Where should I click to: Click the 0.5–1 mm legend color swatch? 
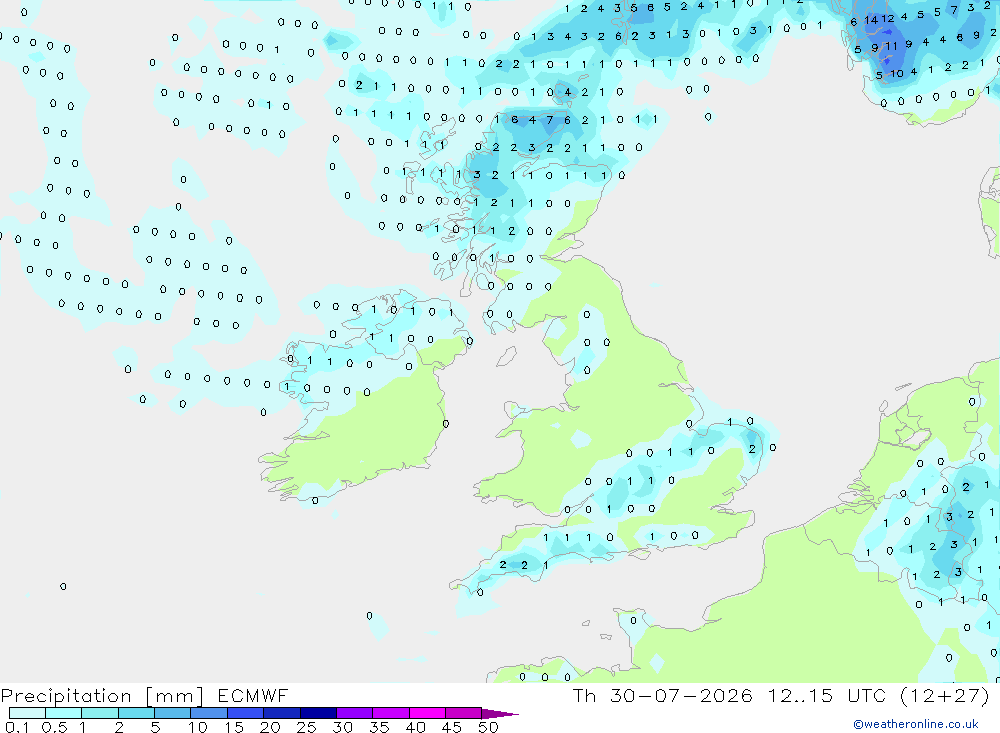coord(63,713)
